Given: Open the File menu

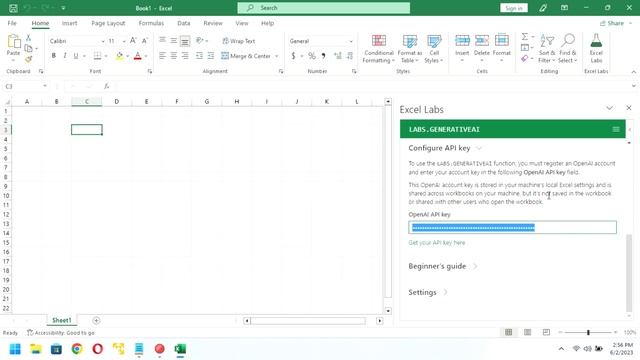Looking at the screenshot, I should click(12, 23).
